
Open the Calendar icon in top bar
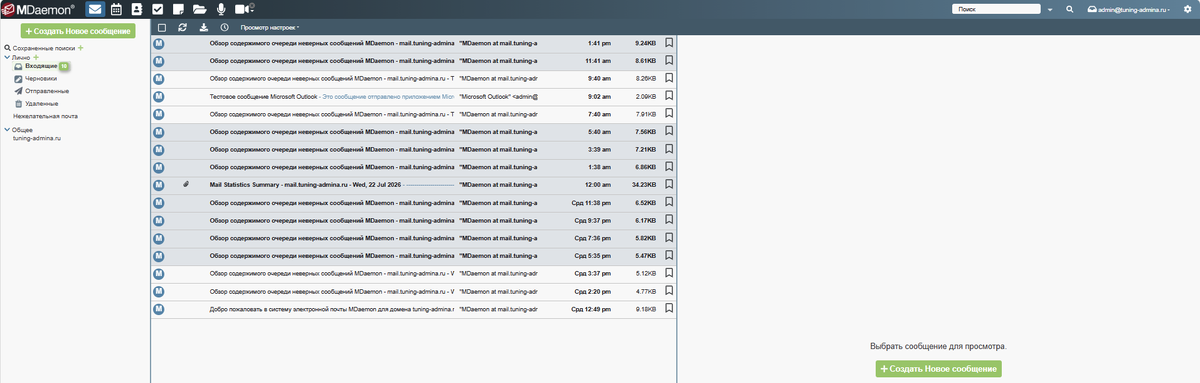click(116, 9)
